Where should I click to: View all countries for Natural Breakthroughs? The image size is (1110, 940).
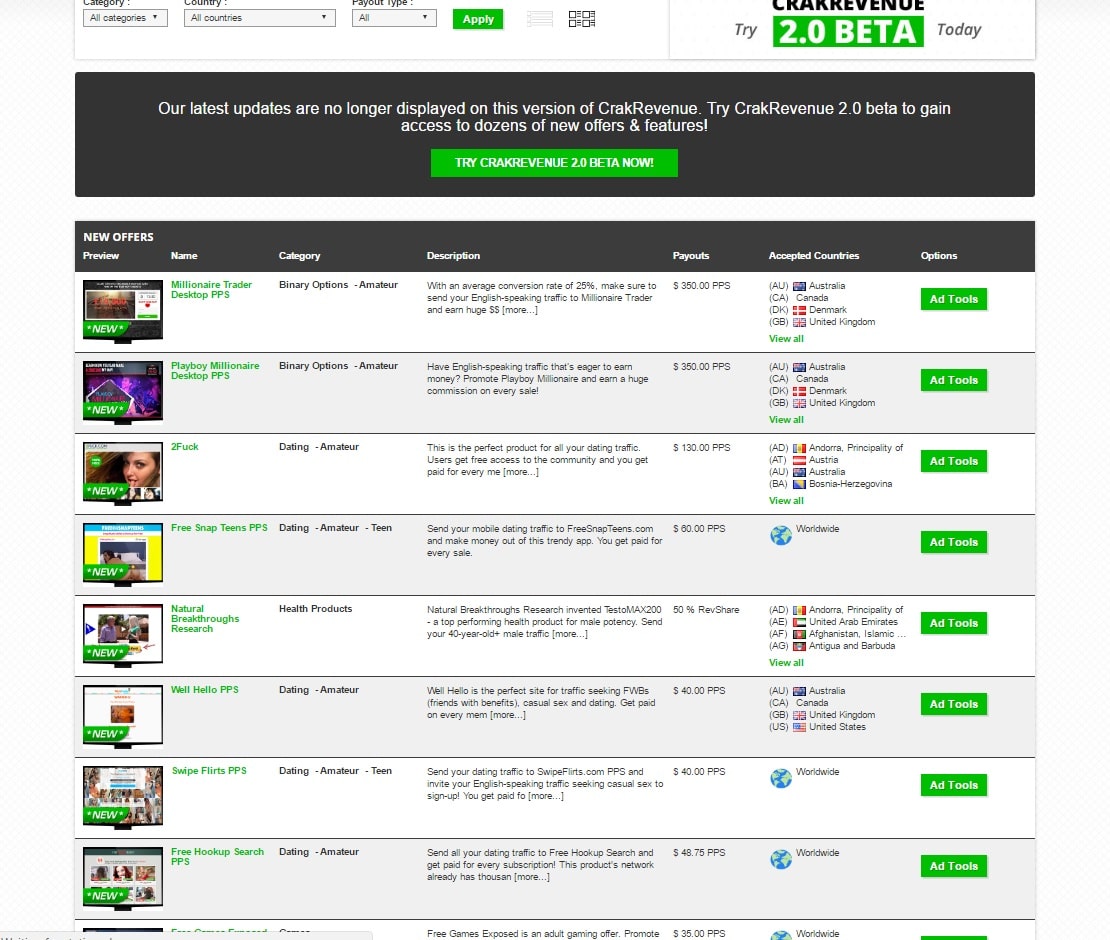(786, 663)
